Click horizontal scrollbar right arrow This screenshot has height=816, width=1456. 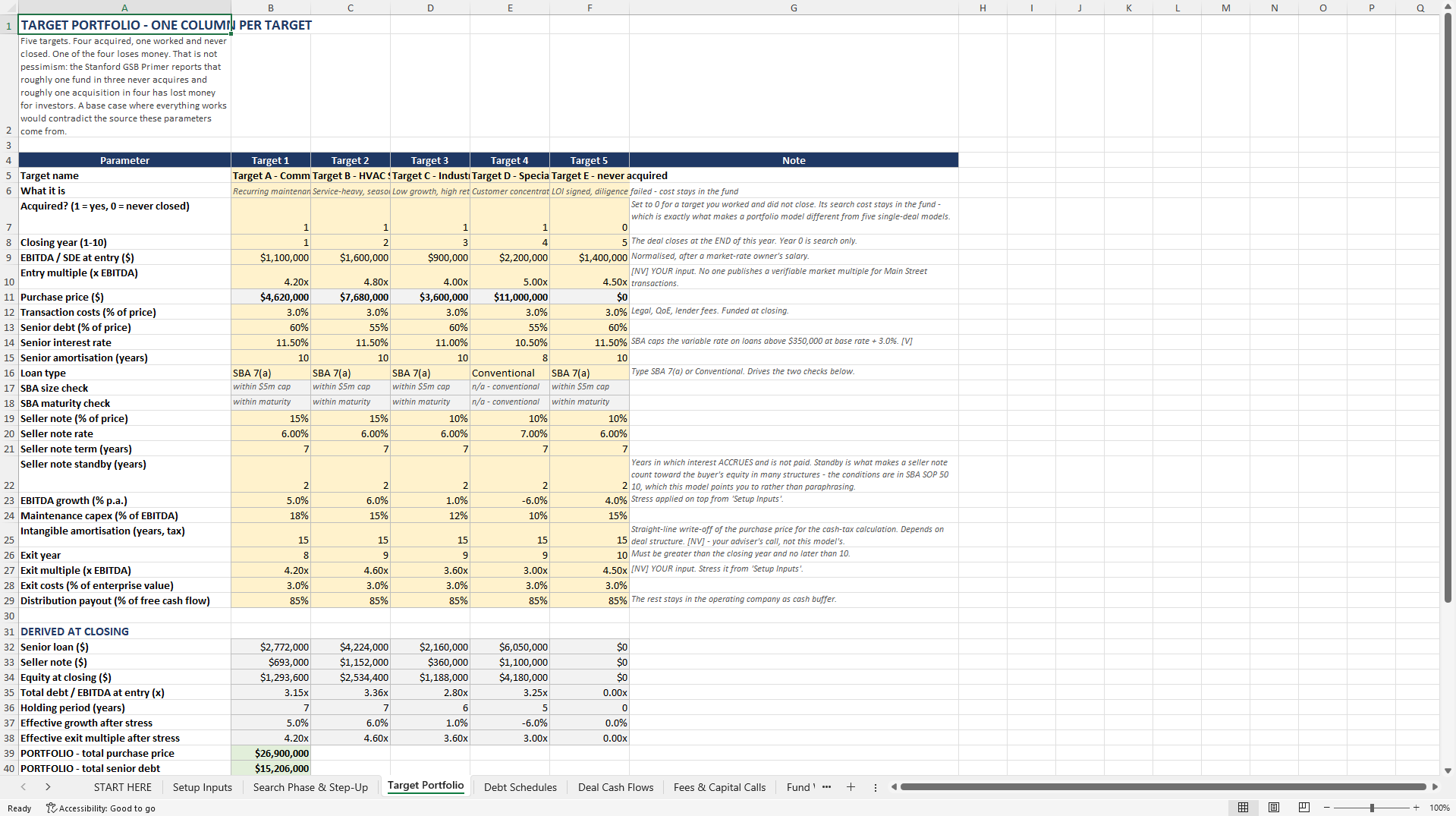(1434, 787)
